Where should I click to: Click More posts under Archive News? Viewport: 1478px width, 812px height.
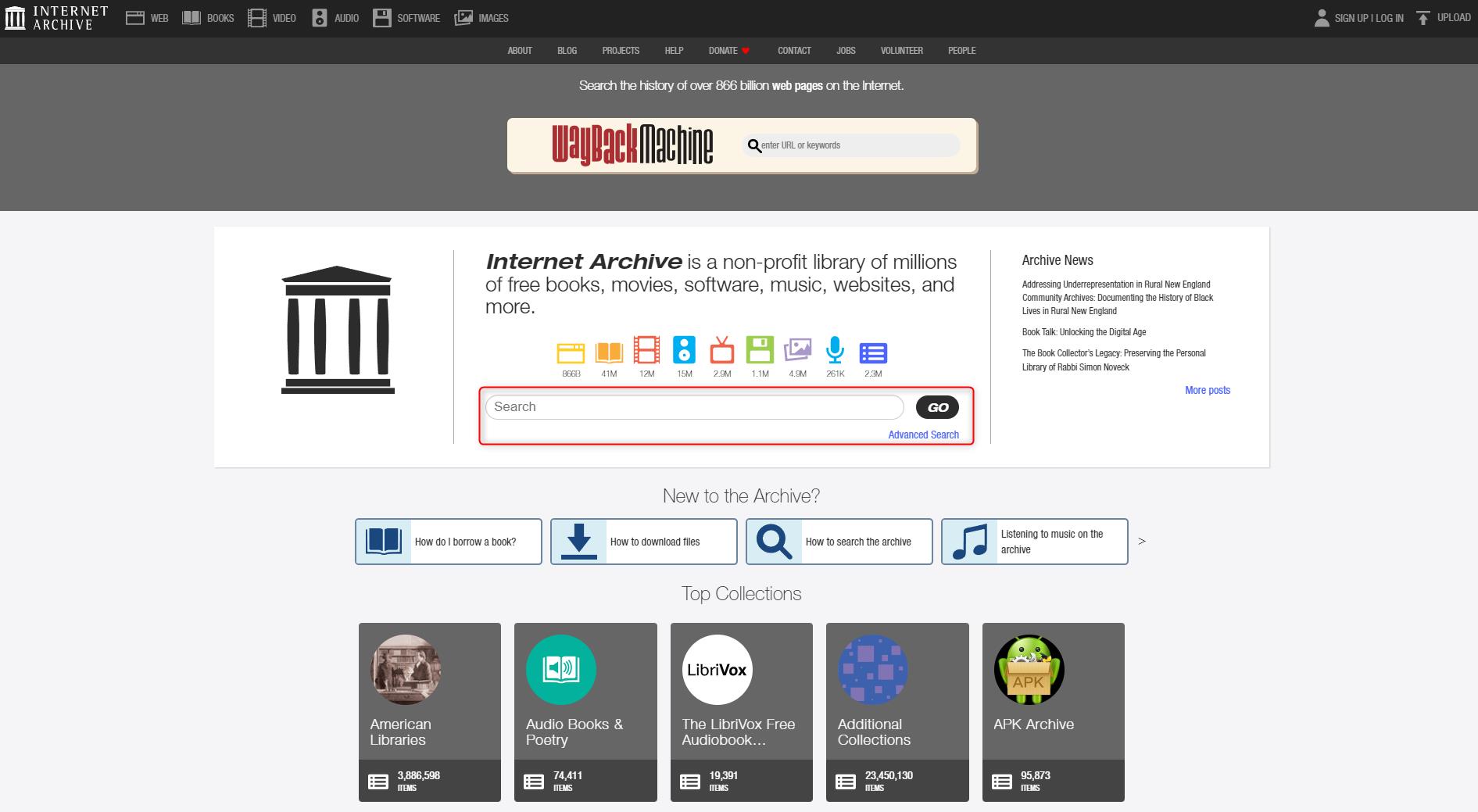point(1207,390)
